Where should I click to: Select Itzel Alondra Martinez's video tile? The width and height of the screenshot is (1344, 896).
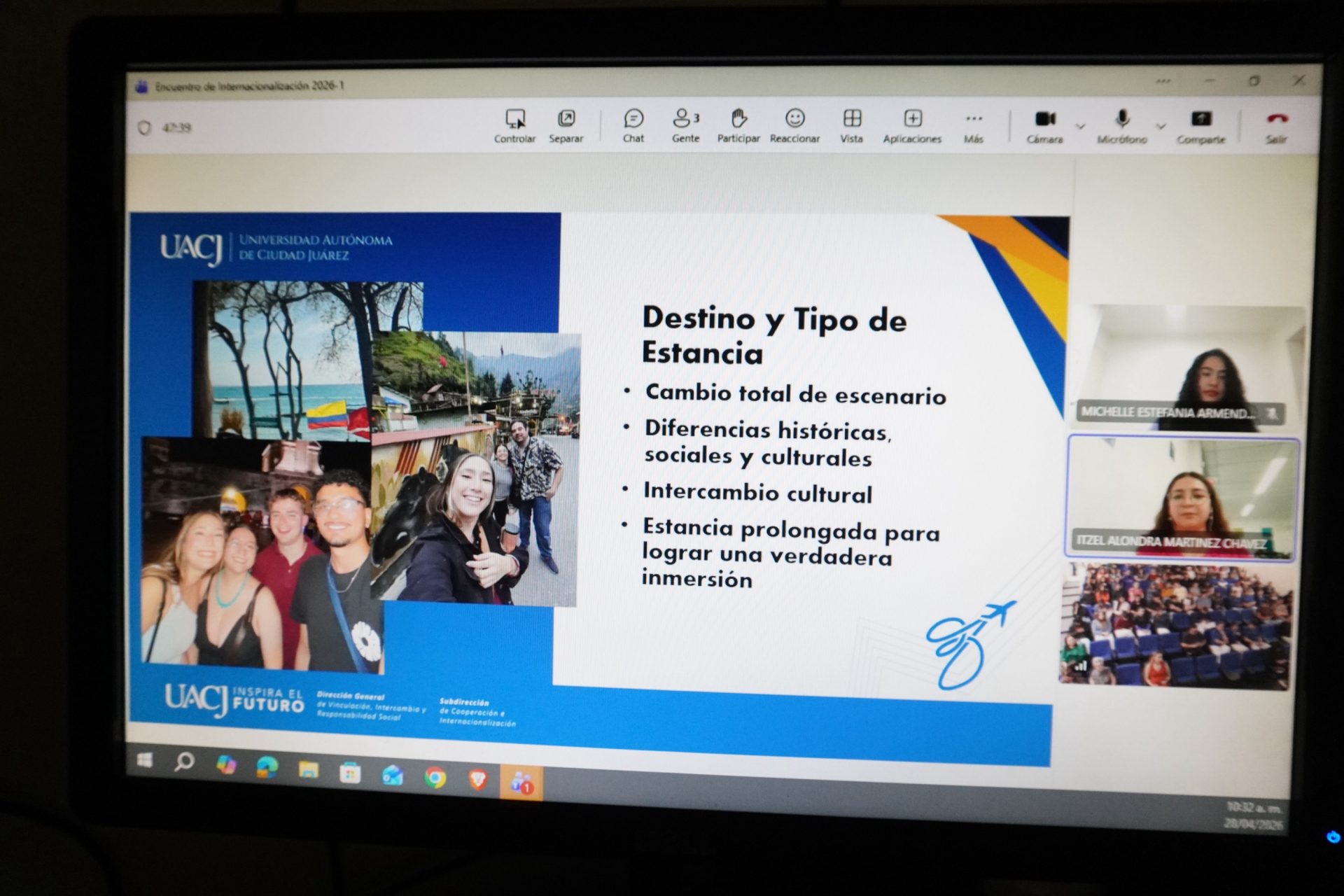(1183, 497)
